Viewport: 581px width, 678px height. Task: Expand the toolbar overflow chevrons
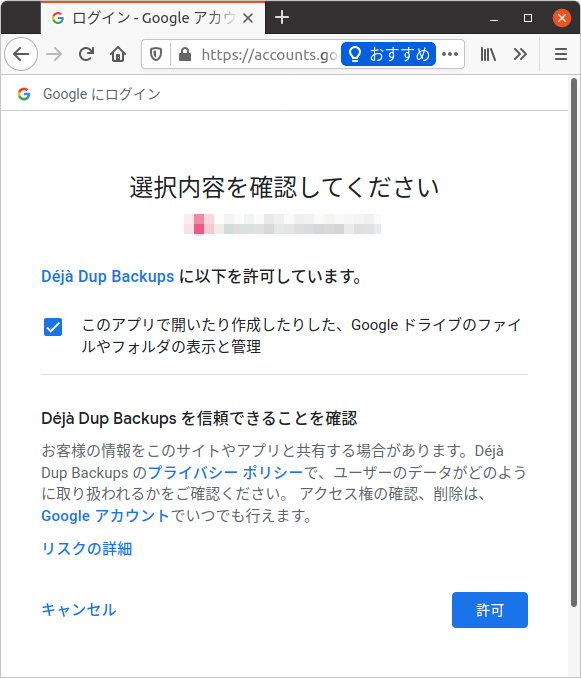tap(520, 54)
